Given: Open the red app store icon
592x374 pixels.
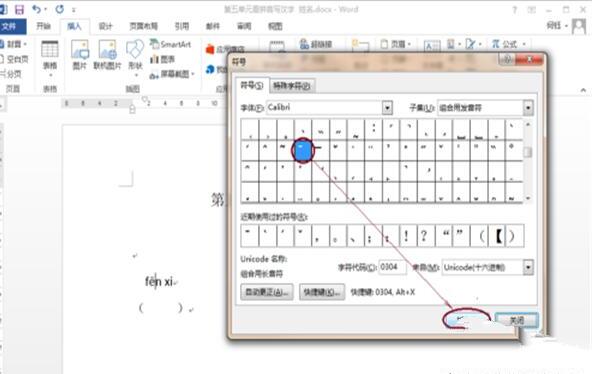Looking at the screenshot, I should point(210,49).
